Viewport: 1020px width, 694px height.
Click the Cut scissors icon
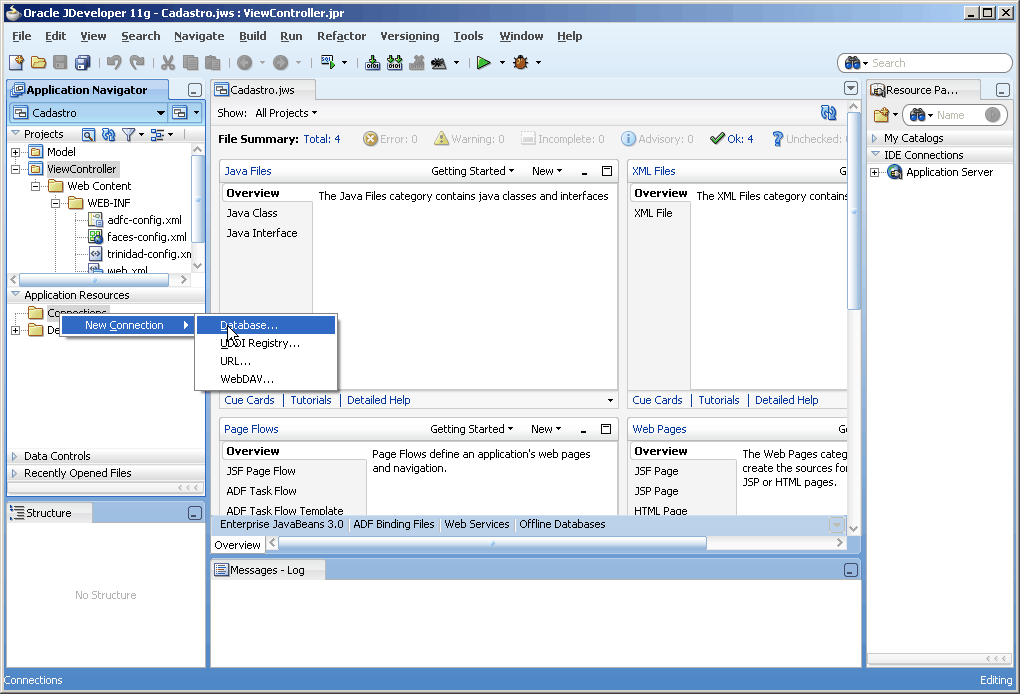[168, 63]
